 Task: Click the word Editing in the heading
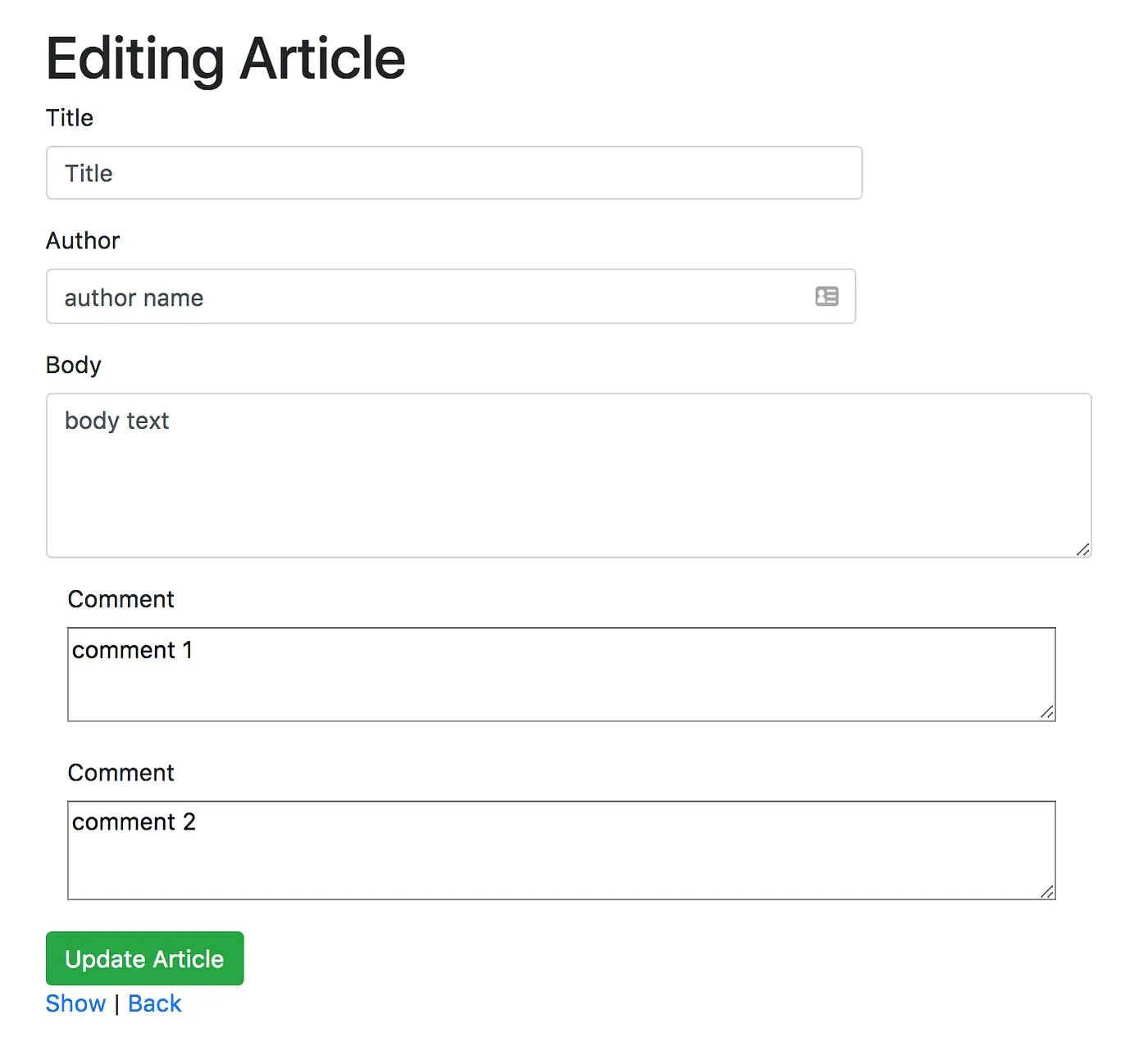coord(134,59)
